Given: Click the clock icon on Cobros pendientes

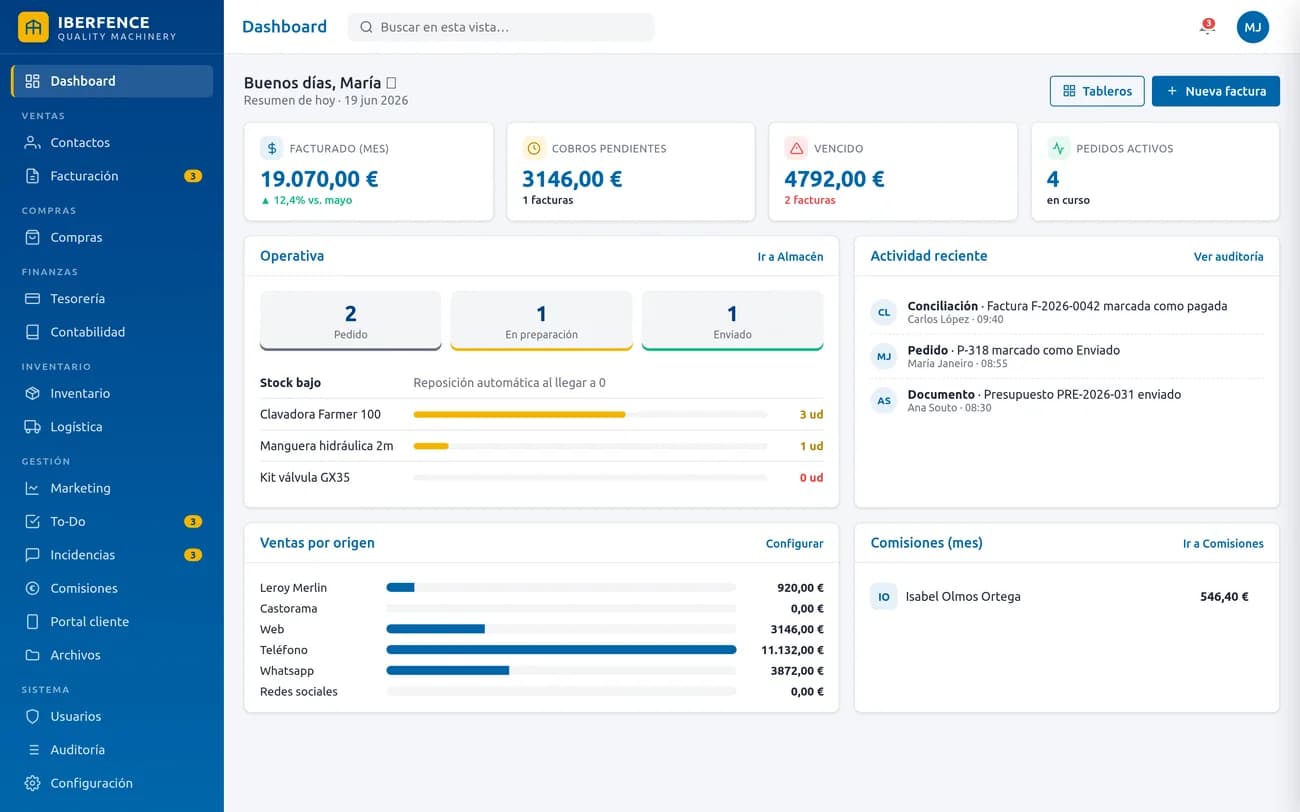Looking at the screenshot, I should 534,148.
